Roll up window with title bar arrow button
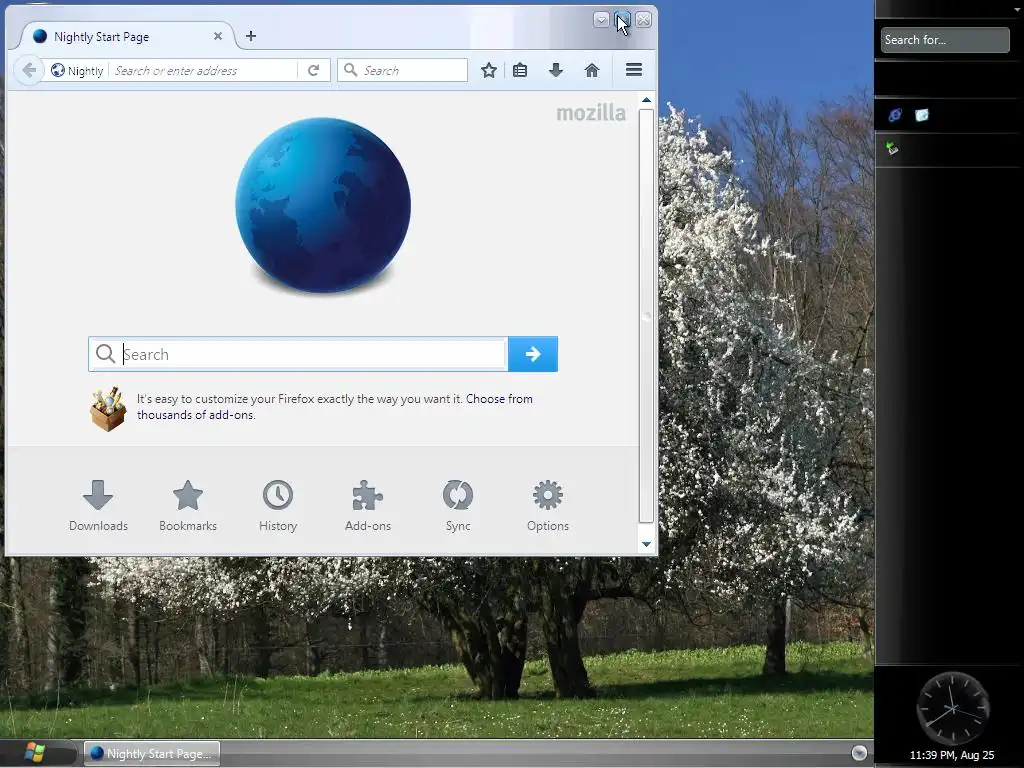Image resolution: width=1024 pixels, height=768 pixels. click(601, 20)
